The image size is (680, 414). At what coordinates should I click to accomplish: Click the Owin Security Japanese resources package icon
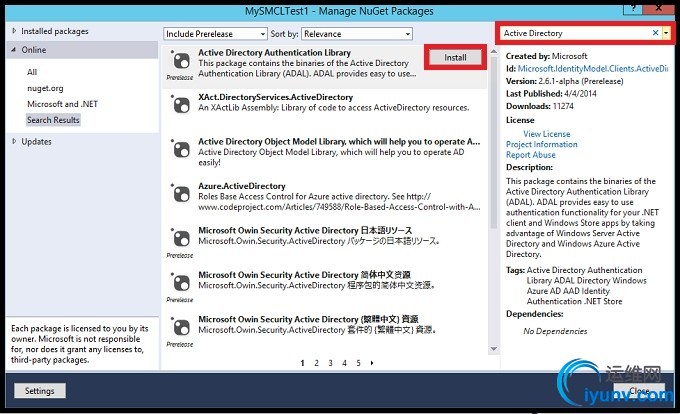[x=181, y=238]
